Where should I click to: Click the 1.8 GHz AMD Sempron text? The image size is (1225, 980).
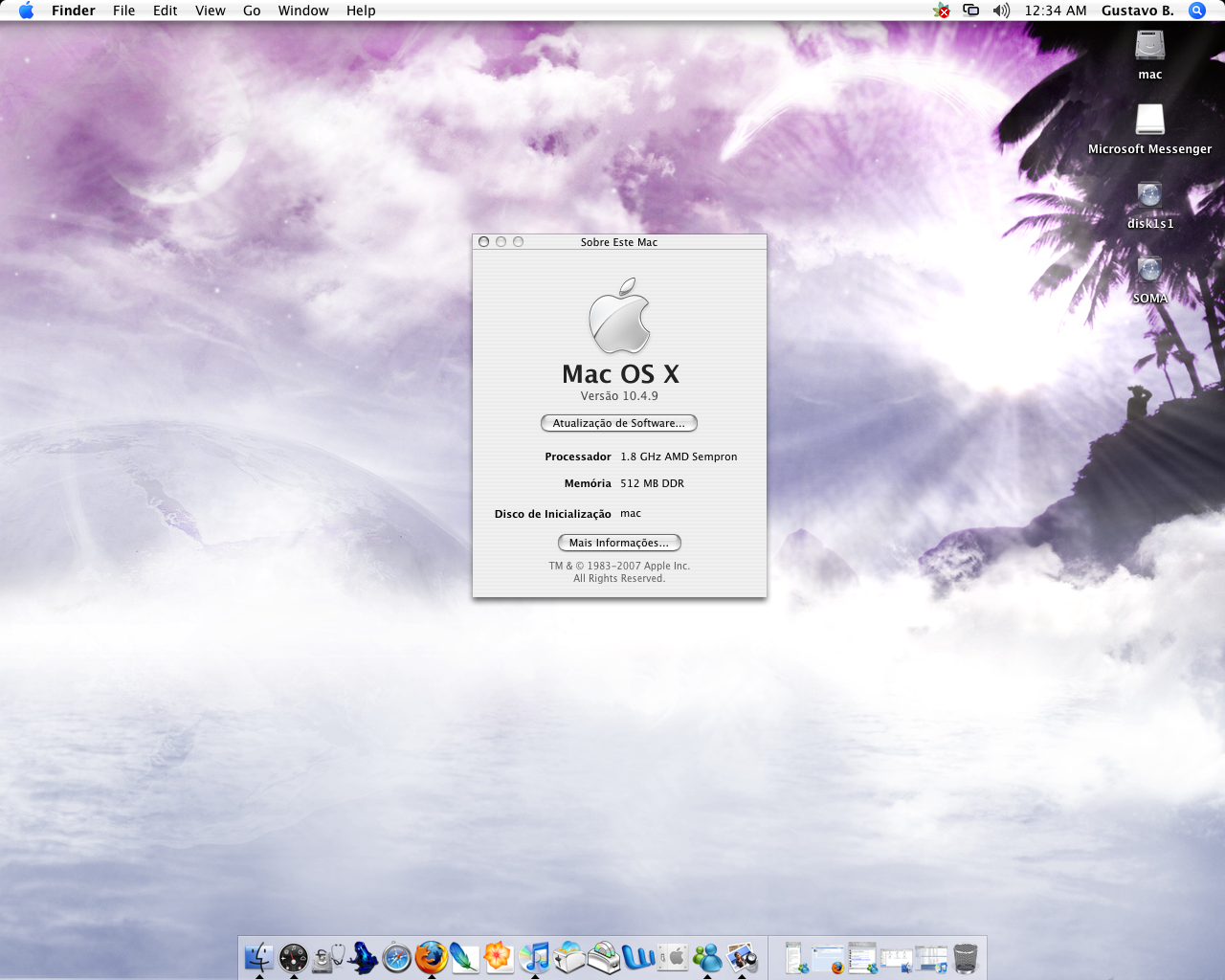pyautogui.click(x=679, y=457)
